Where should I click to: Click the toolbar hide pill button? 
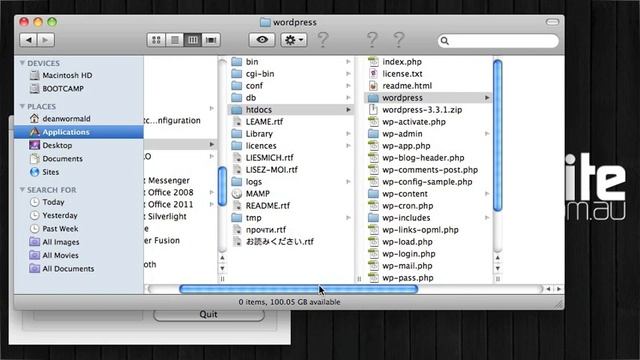(552, 22)
